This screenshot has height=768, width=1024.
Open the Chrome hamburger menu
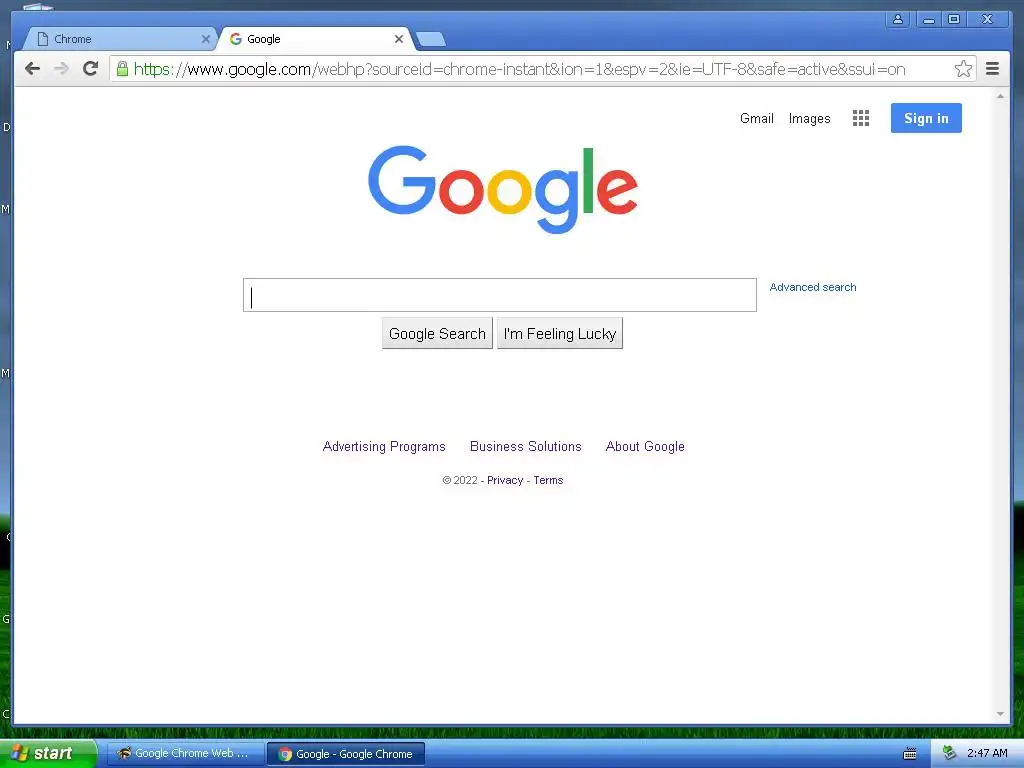tap(992, 69)
